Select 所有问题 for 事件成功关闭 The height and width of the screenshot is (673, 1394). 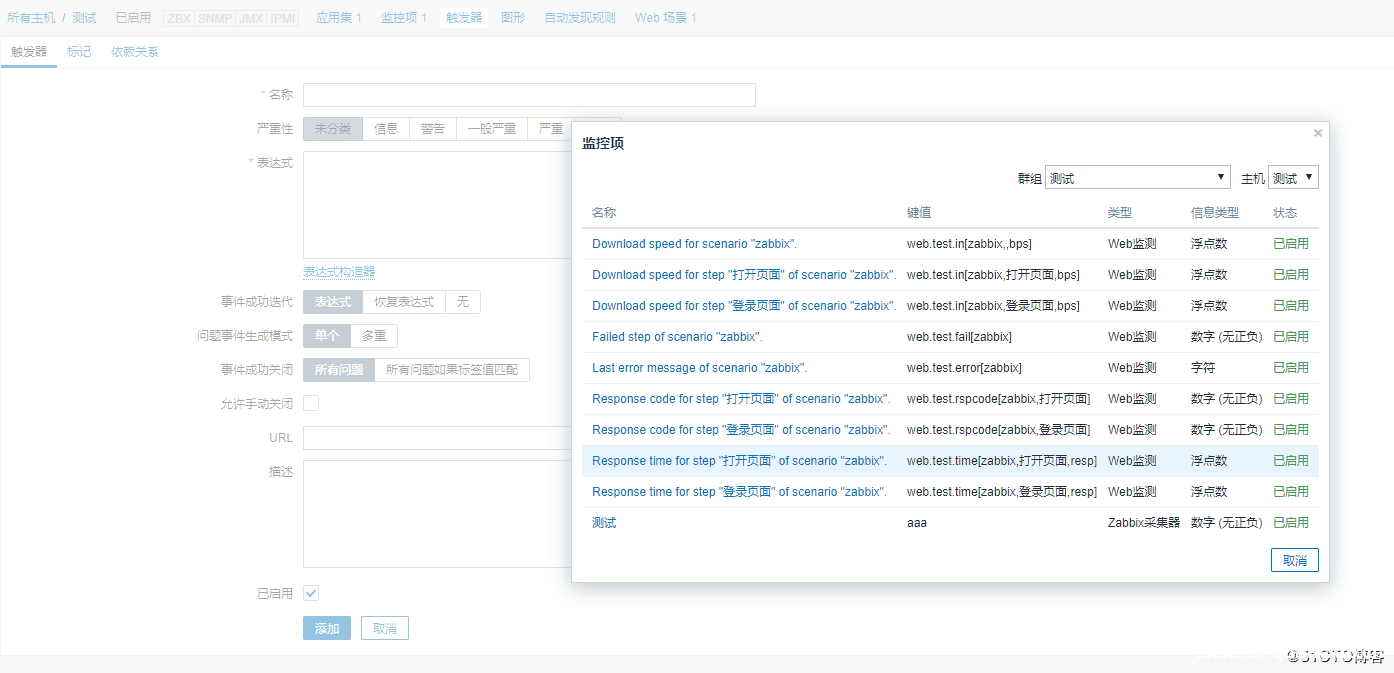[x=339, y=370]
